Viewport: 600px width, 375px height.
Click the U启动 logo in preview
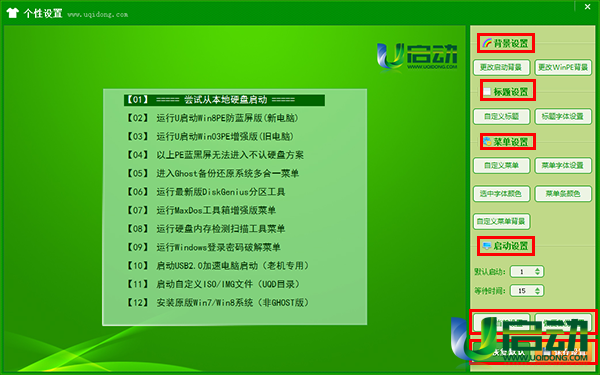click(417, 57)
